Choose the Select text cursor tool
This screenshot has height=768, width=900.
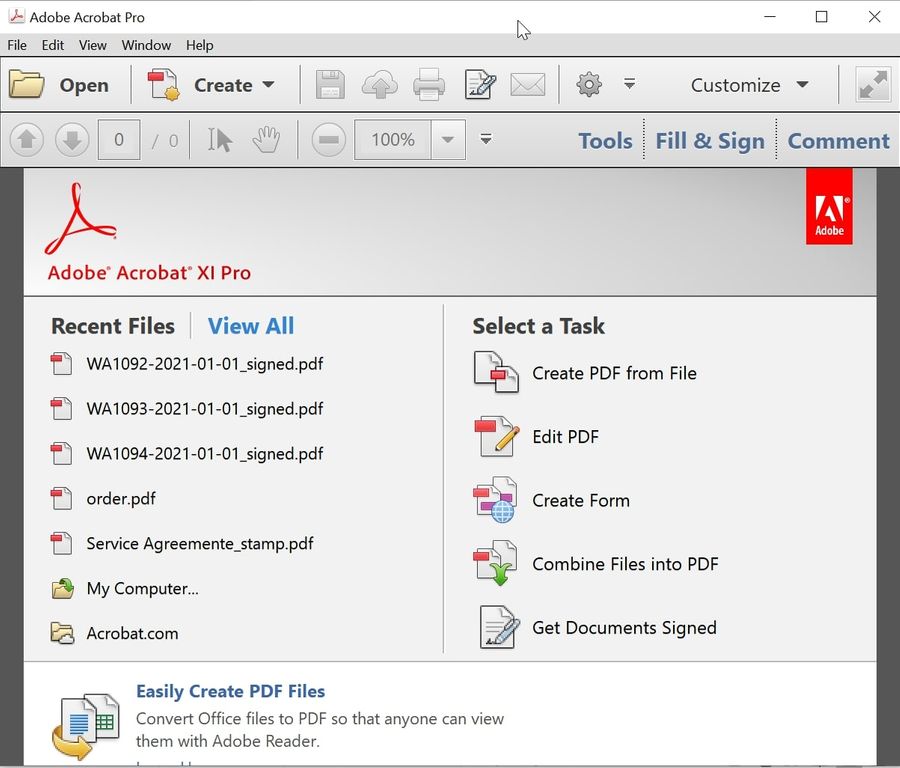219,139
